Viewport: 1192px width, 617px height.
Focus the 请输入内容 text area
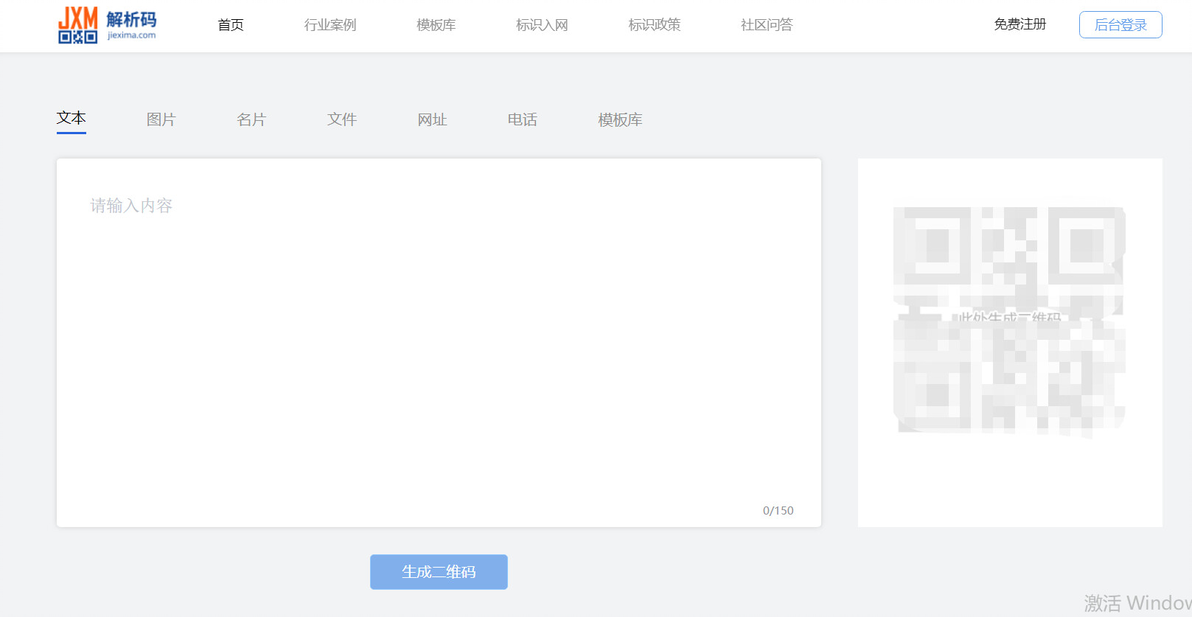point(439,343)
